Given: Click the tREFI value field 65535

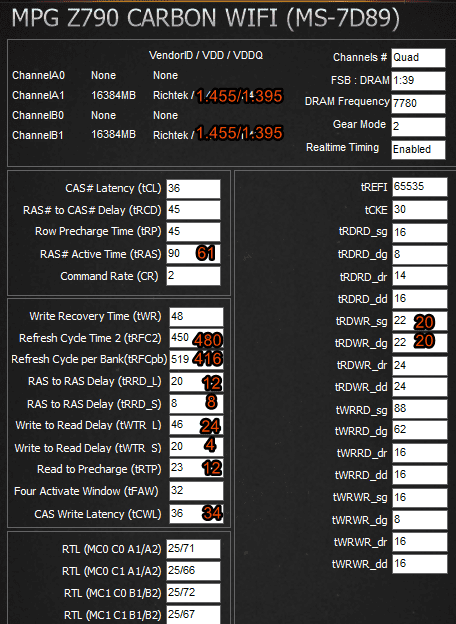Looking at the screenshot, I should tap(420, 187).
